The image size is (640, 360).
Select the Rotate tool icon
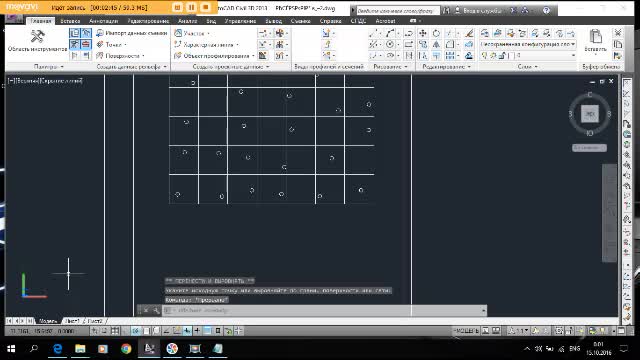pos(436,33)
